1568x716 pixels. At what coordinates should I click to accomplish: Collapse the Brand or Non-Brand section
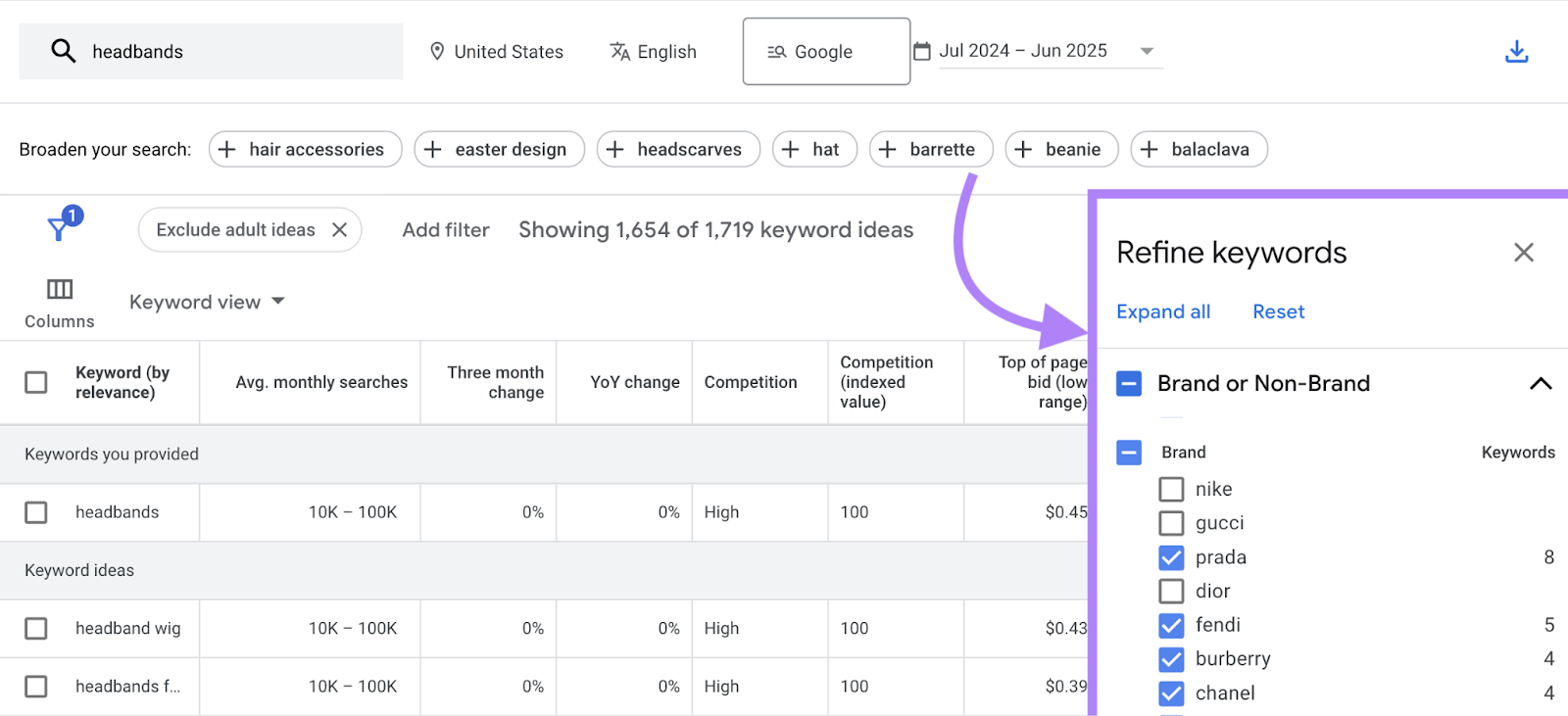click(x=1540, y=384)
